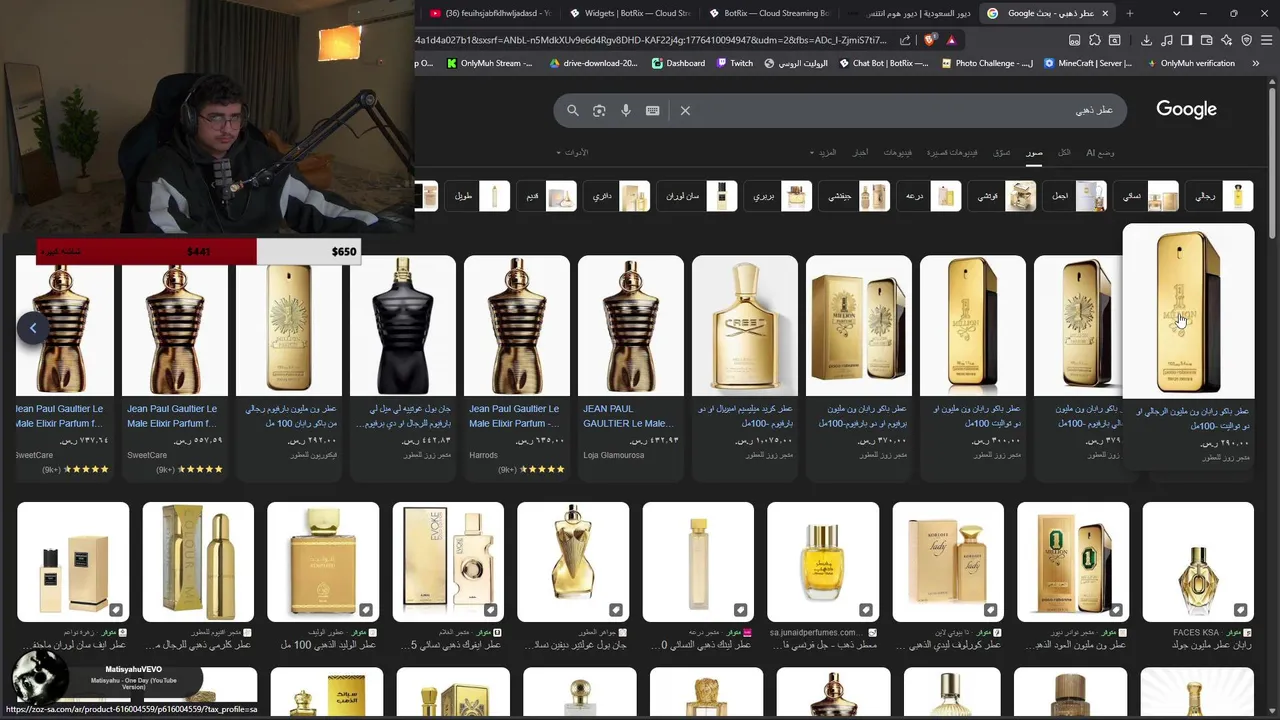Switch to the BotRix Cloud Streaming Bot tab
Viewport: 1280px width, 720px height.
point(769,13)
